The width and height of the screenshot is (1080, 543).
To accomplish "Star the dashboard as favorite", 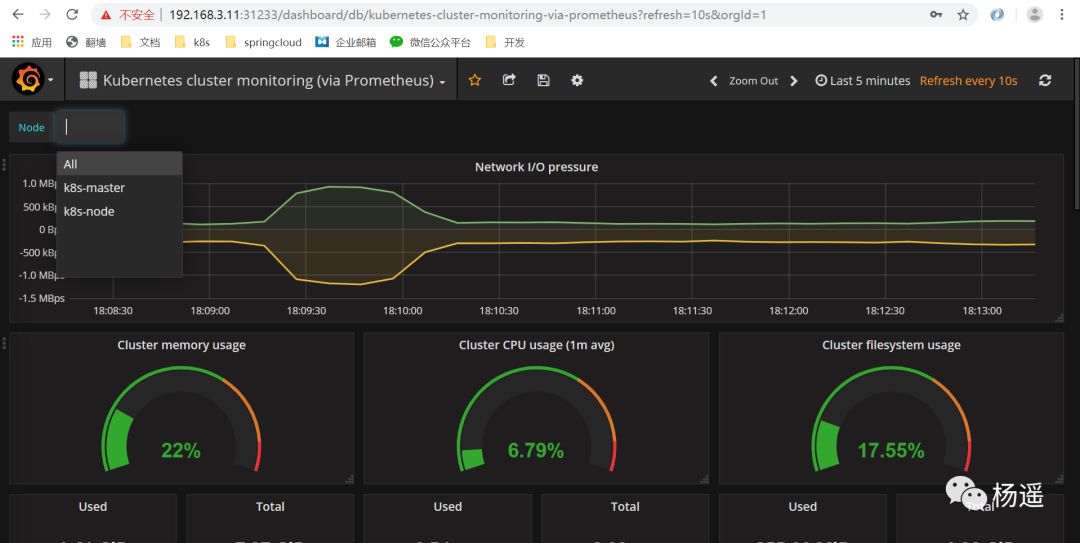I will (475, 80).
